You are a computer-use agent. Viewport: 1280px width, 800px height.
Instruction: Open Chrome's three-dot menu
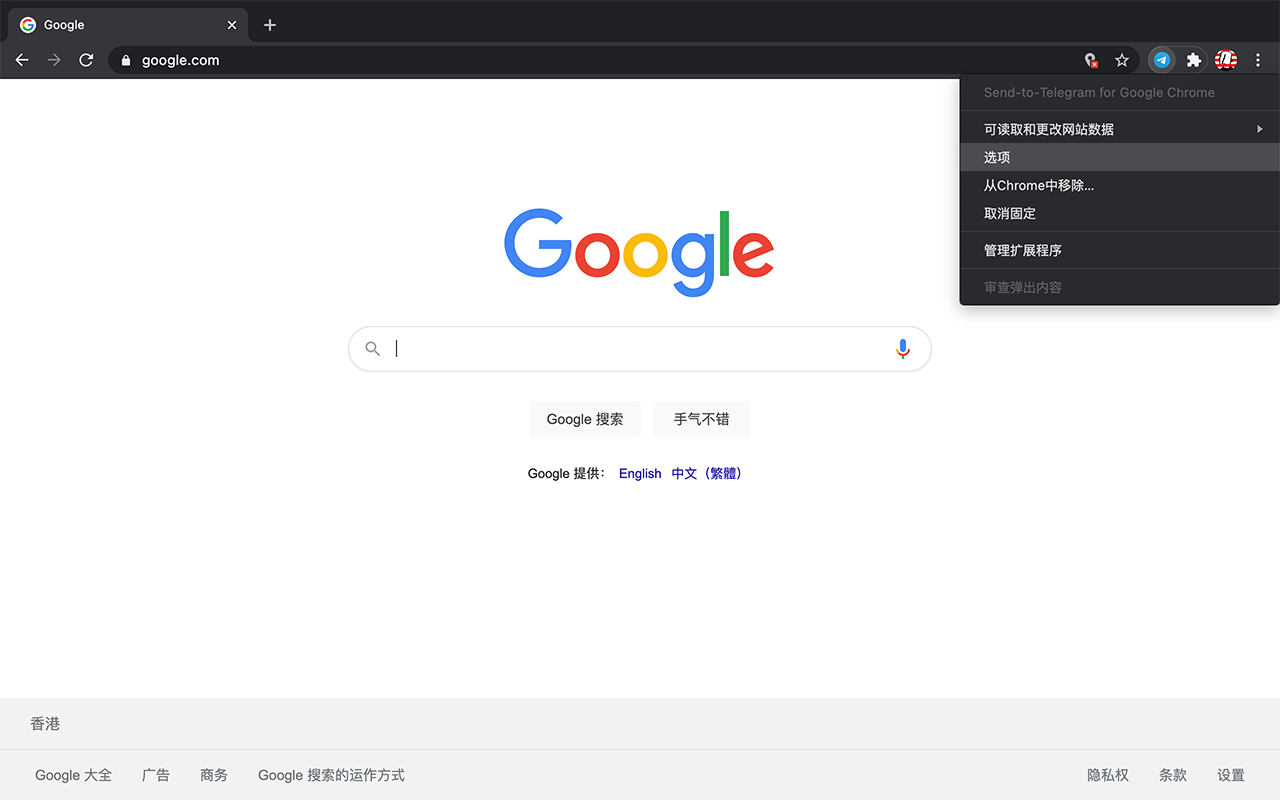click(1258, 60)
